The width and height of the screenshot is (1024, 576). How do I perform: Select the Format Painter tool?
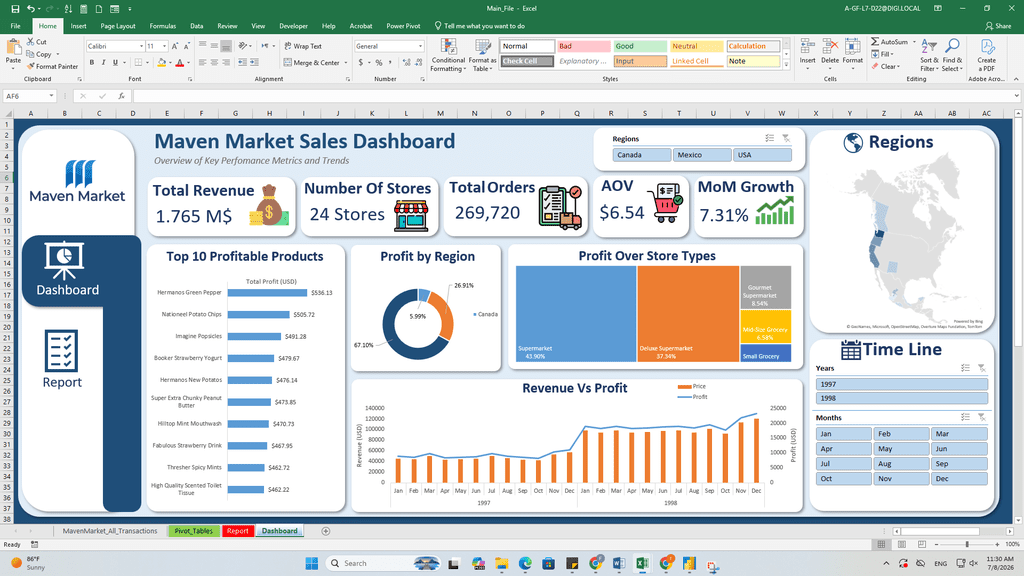tap(52, 67)
